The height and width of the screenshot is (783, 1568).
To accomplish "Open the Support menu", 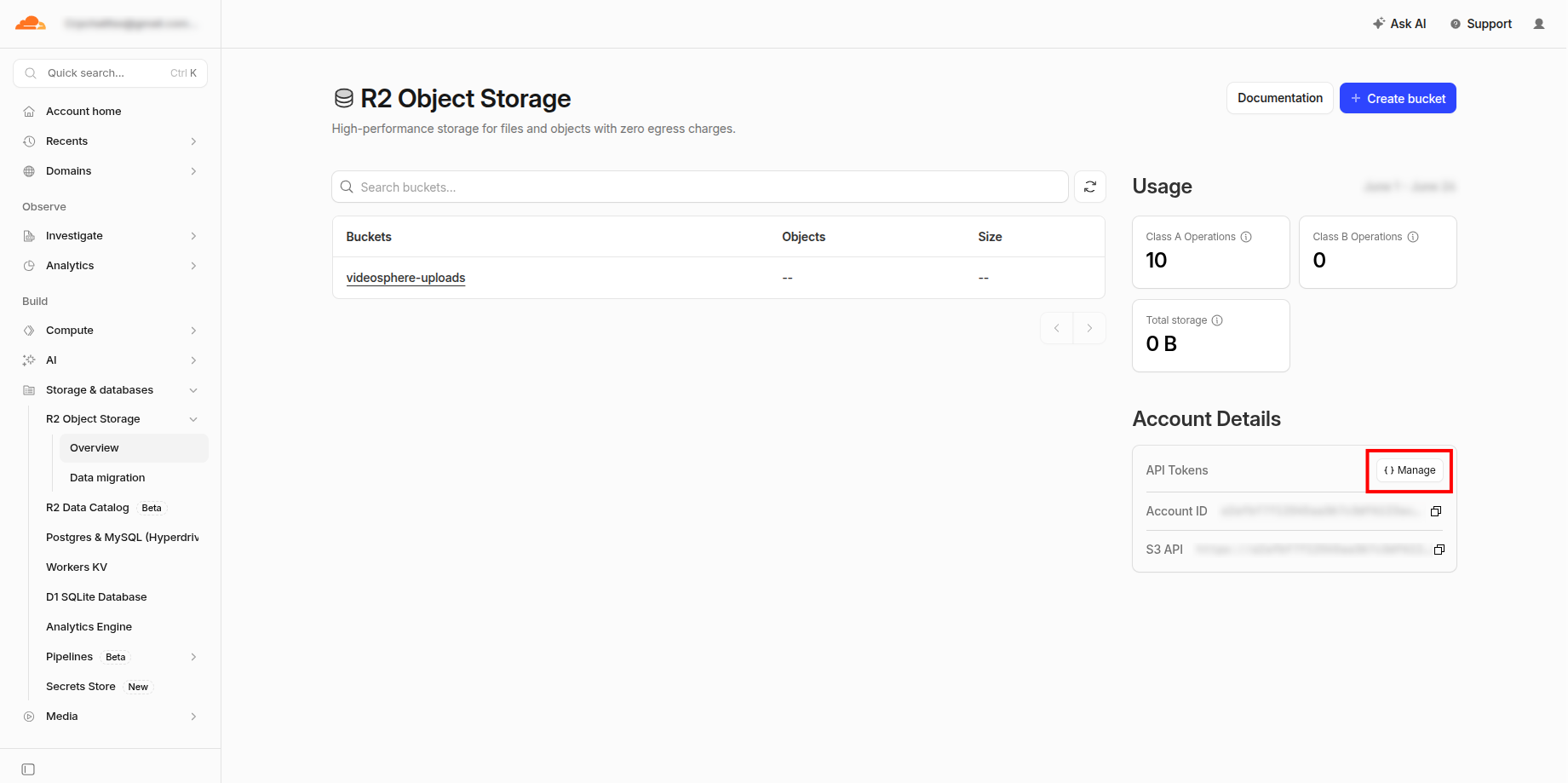I will pyautogui.click(x=1481, y=24).
